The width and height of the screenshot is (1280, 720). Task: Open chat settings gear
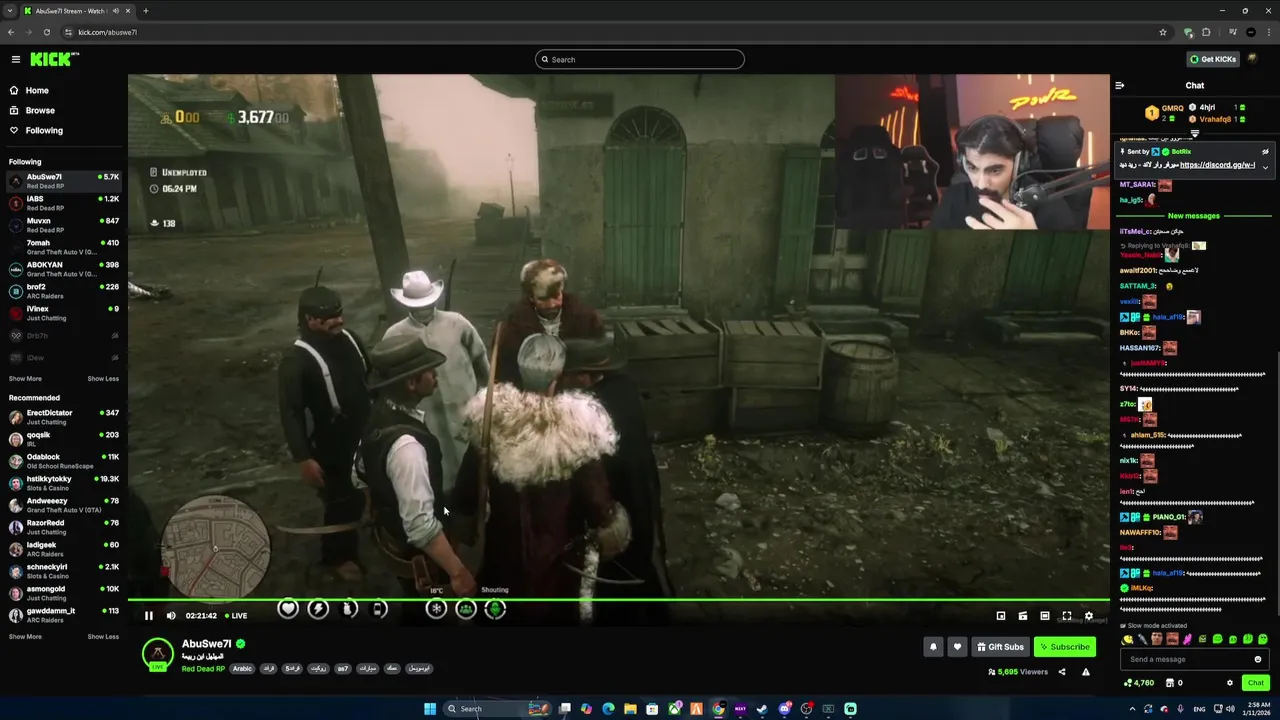click(1230, 683)
